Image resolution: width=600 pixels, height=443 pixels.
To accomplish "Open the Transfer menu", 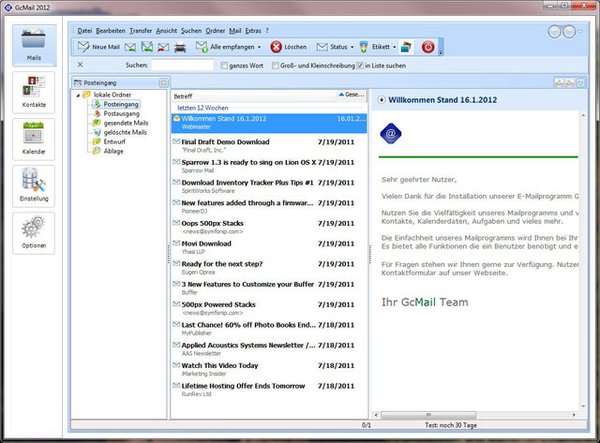I will [141, 30].
